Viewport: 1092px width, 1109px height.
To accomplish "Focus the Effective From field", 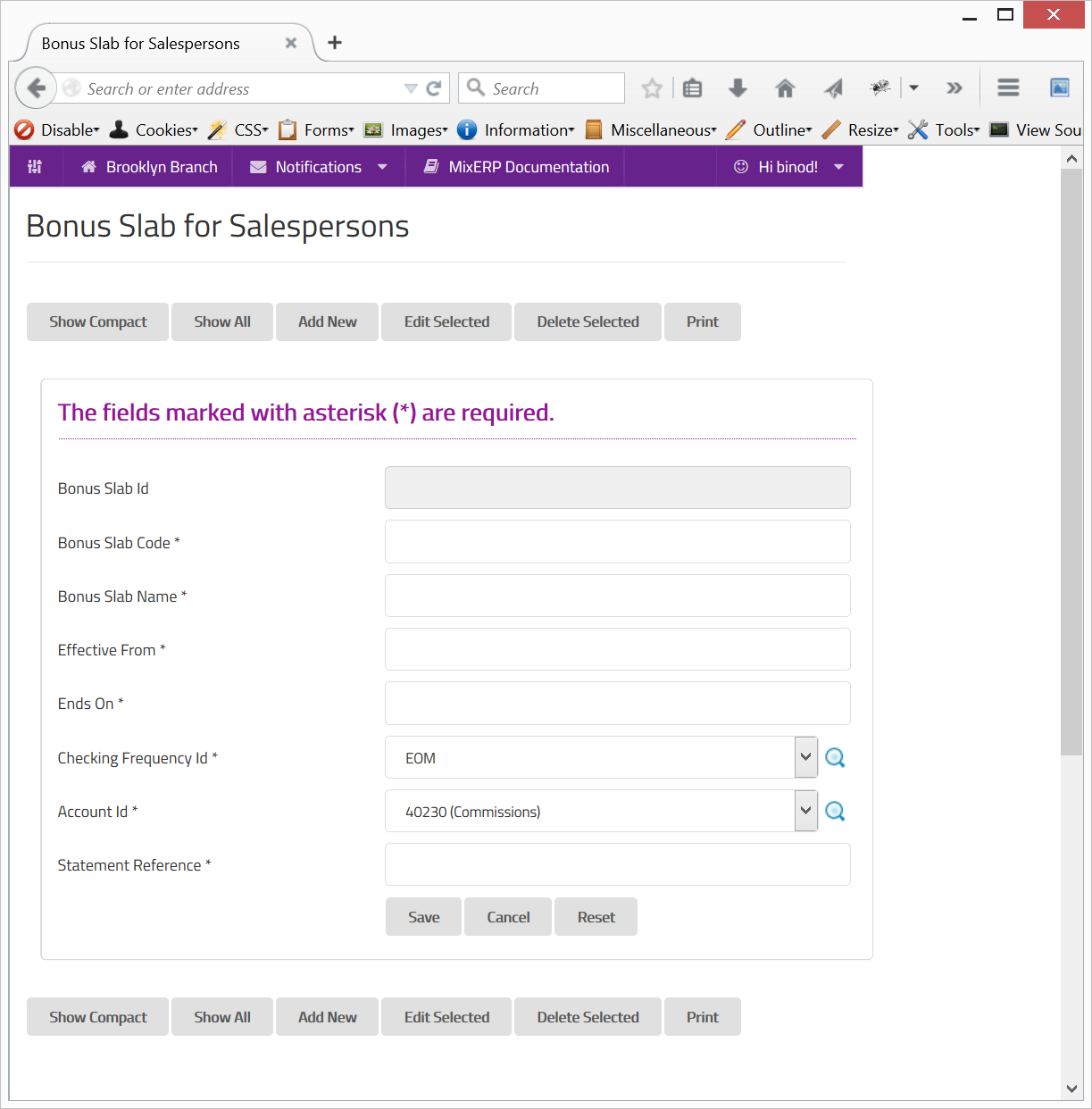I will (618, 649).
